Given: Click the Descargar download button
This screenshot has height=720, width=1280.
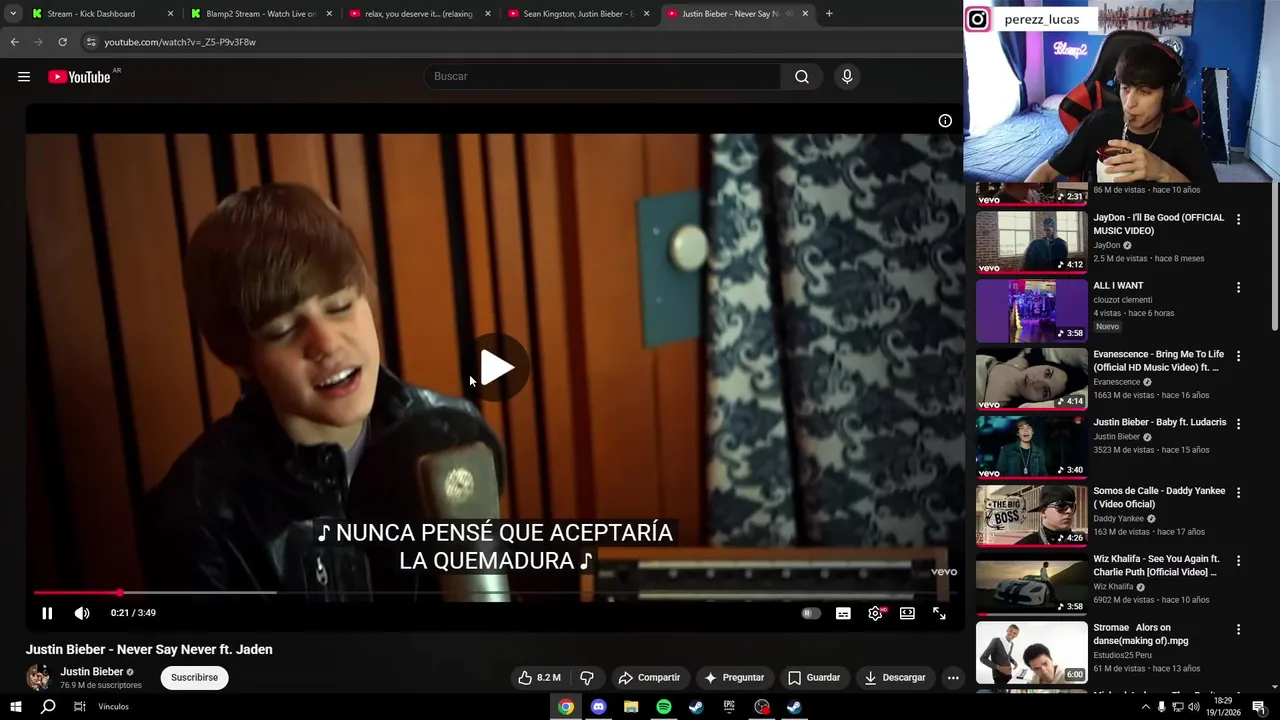Looking at the screenshot, I should point(895,677).
